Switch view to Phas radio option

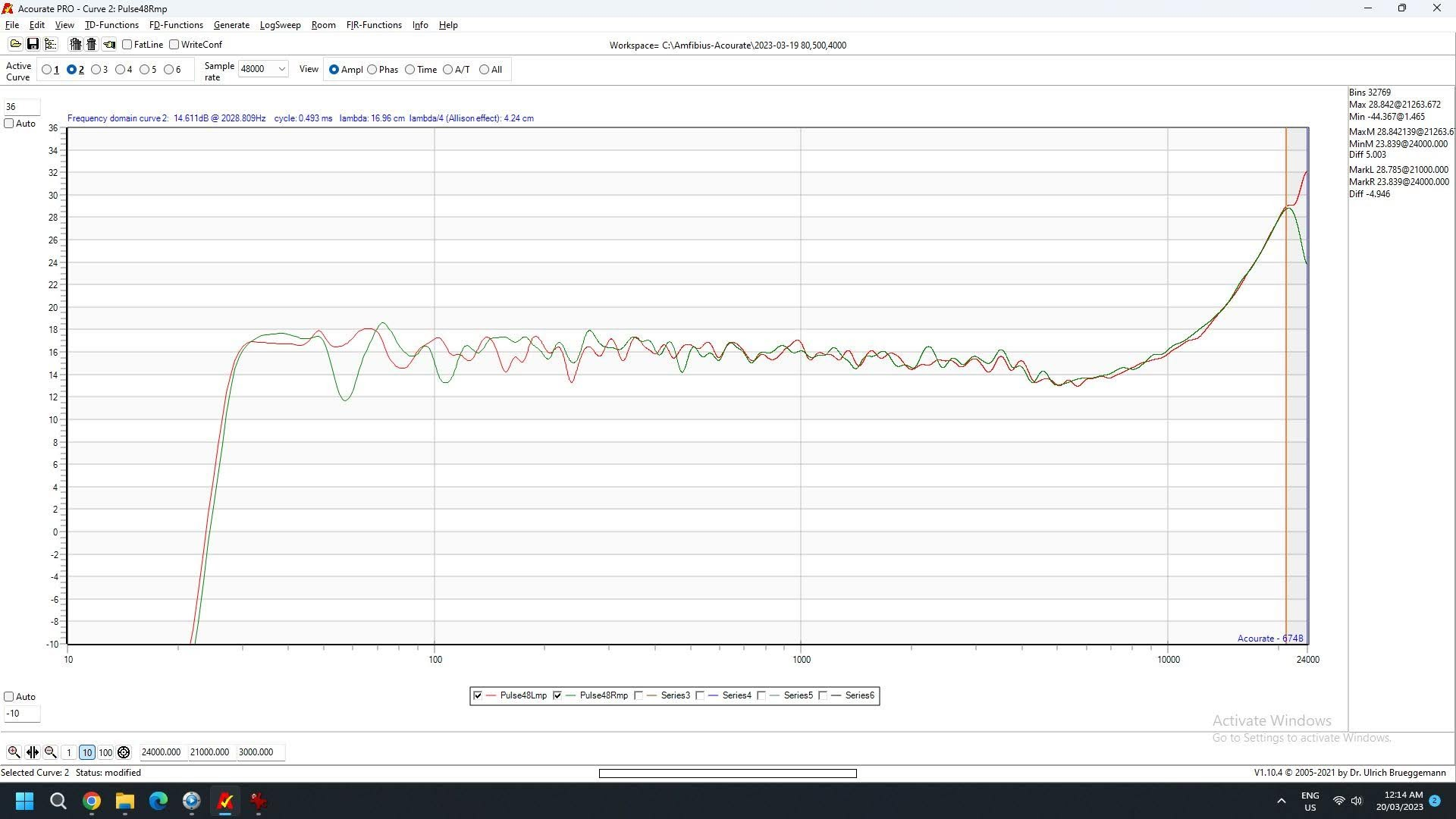[x=372, y=70]
